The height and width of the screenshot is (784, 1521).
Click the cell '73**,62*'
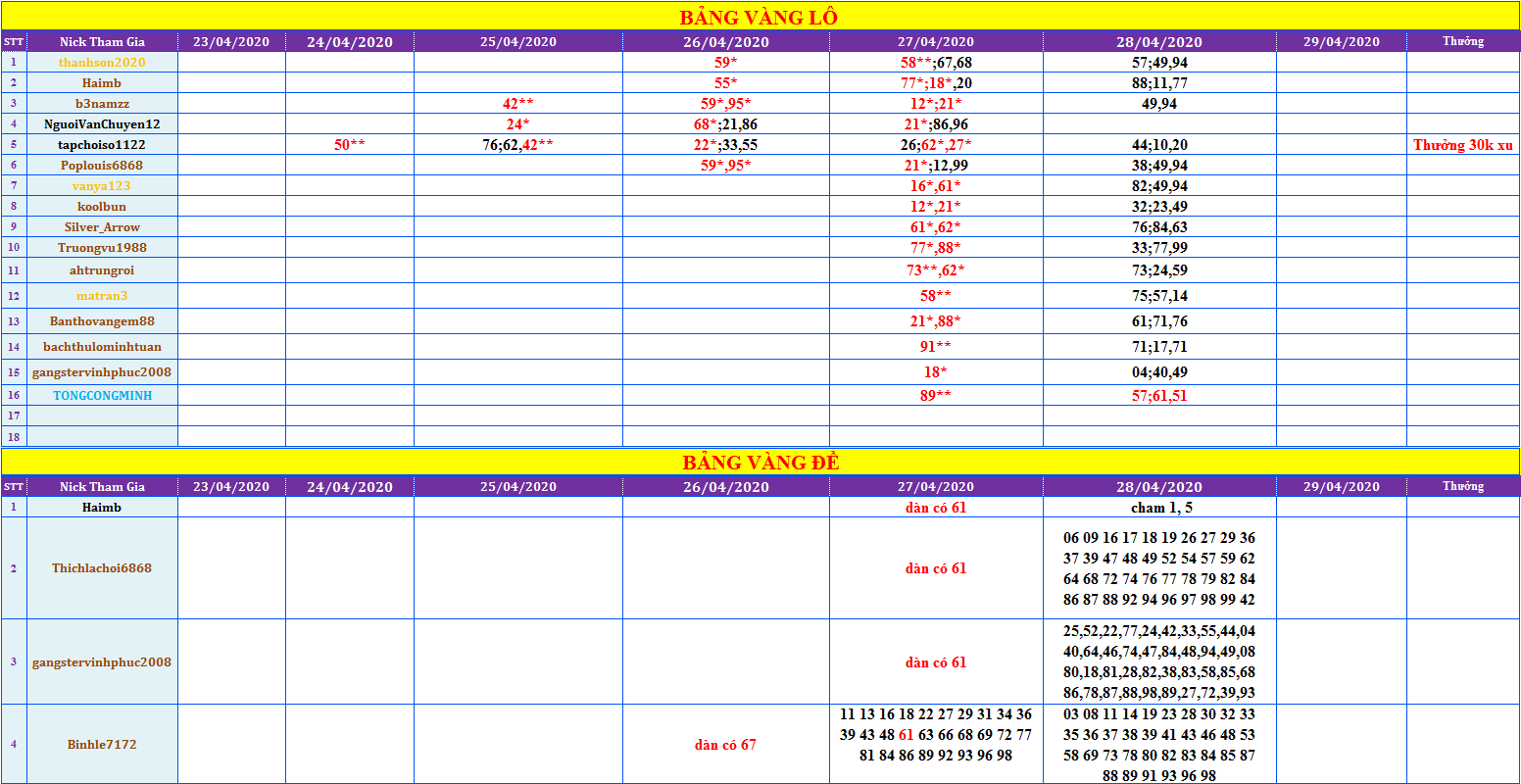pos(936,270)
